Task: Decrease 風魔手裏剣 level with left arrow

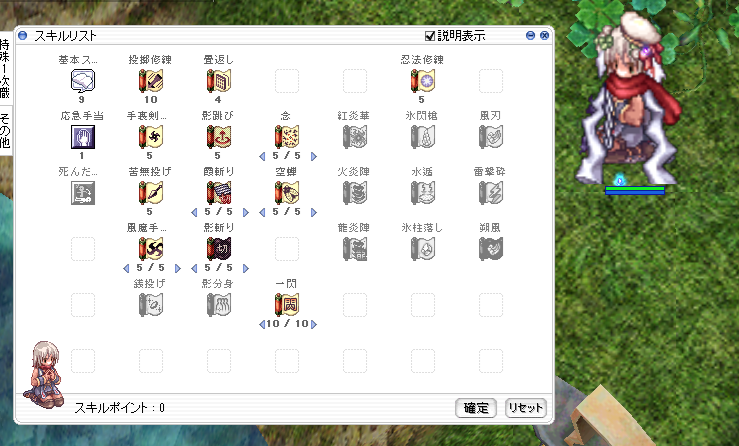Action: click(x=126, y=268)
